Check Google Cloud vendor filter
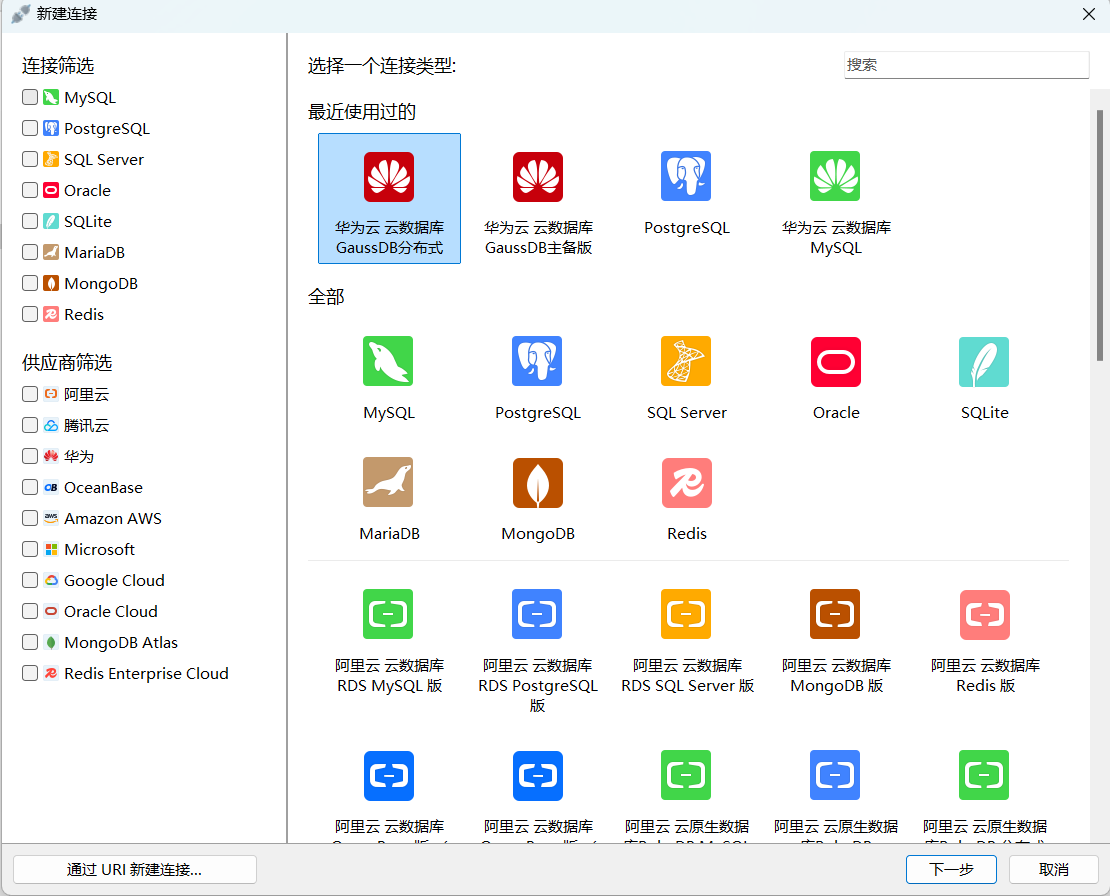The height and width of the screenshot is (896, 1110). tap(30, 580)
